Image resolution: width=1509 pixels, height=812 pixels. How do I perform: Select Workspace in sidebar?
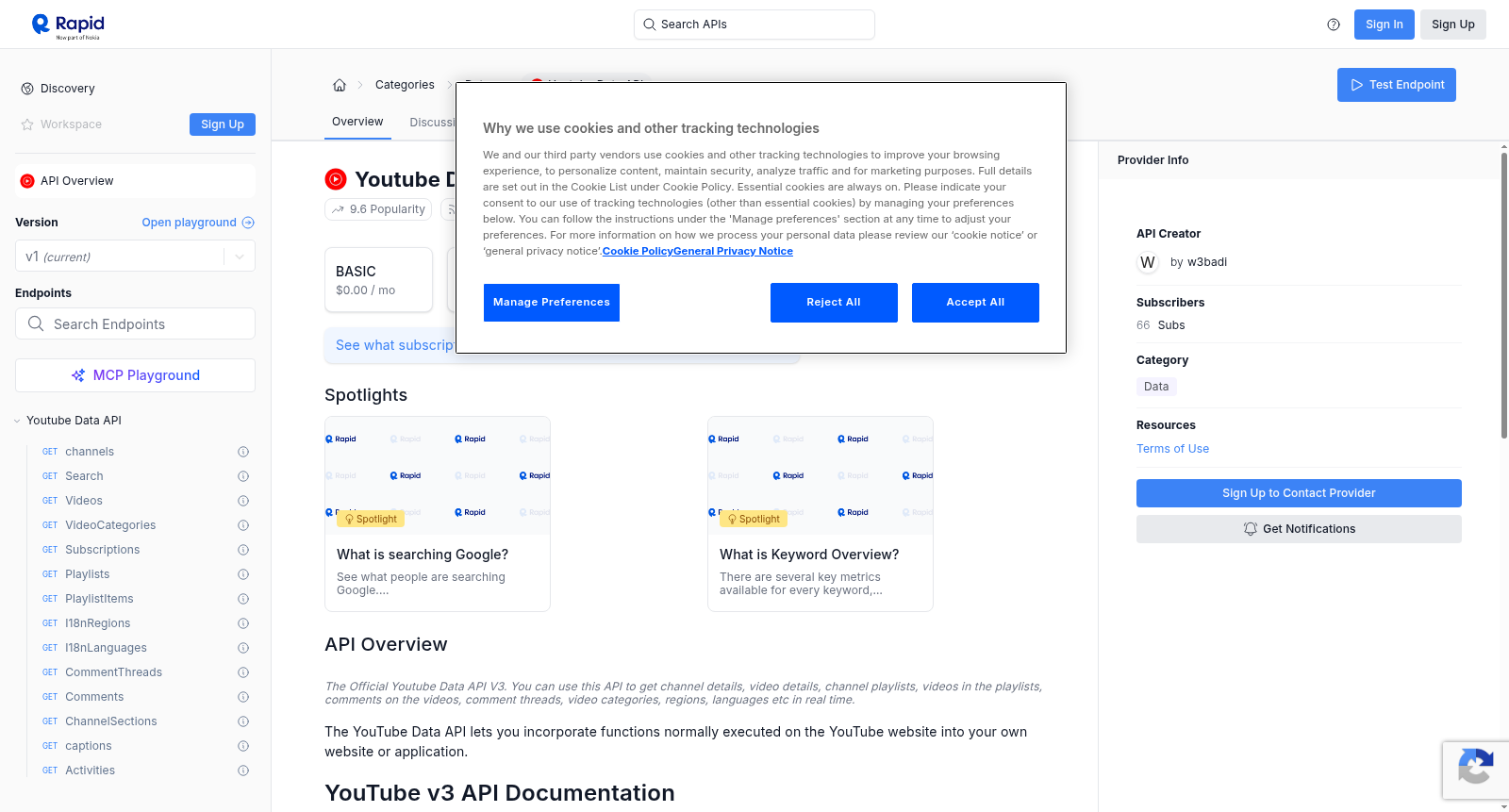click(x=71, y=124)
